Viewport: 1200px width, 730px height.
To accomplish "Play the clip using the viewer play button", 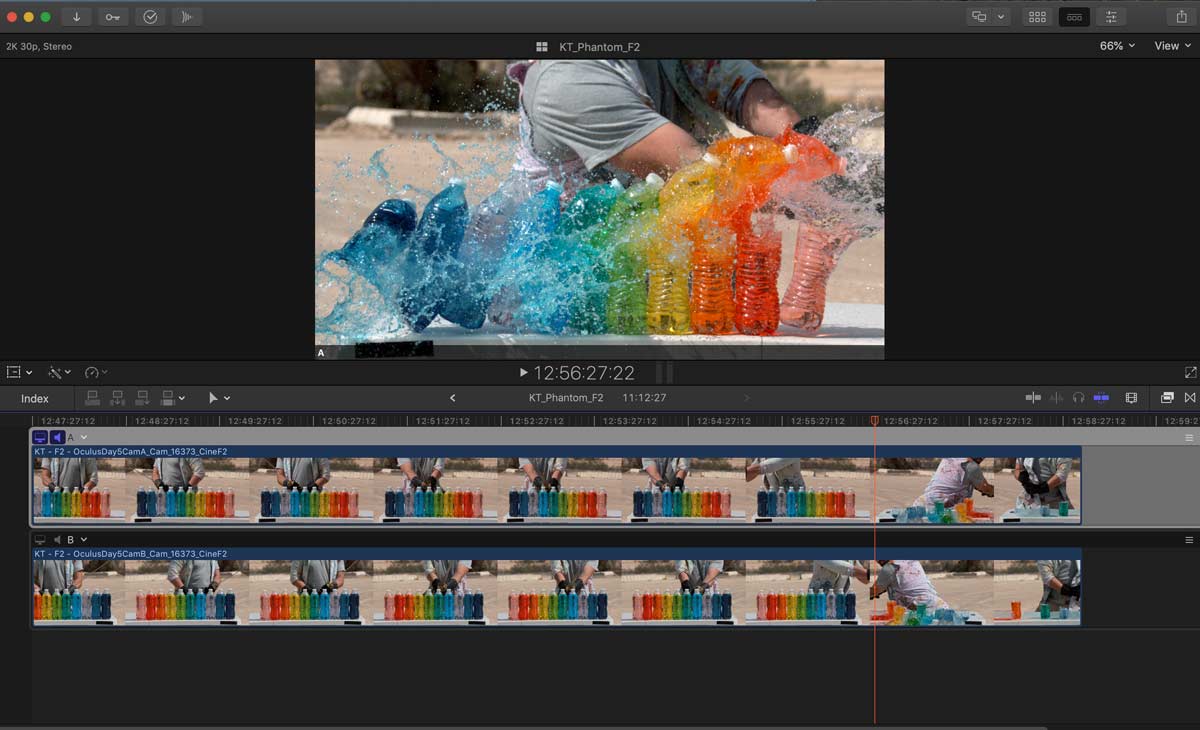I will coord(523,373).
